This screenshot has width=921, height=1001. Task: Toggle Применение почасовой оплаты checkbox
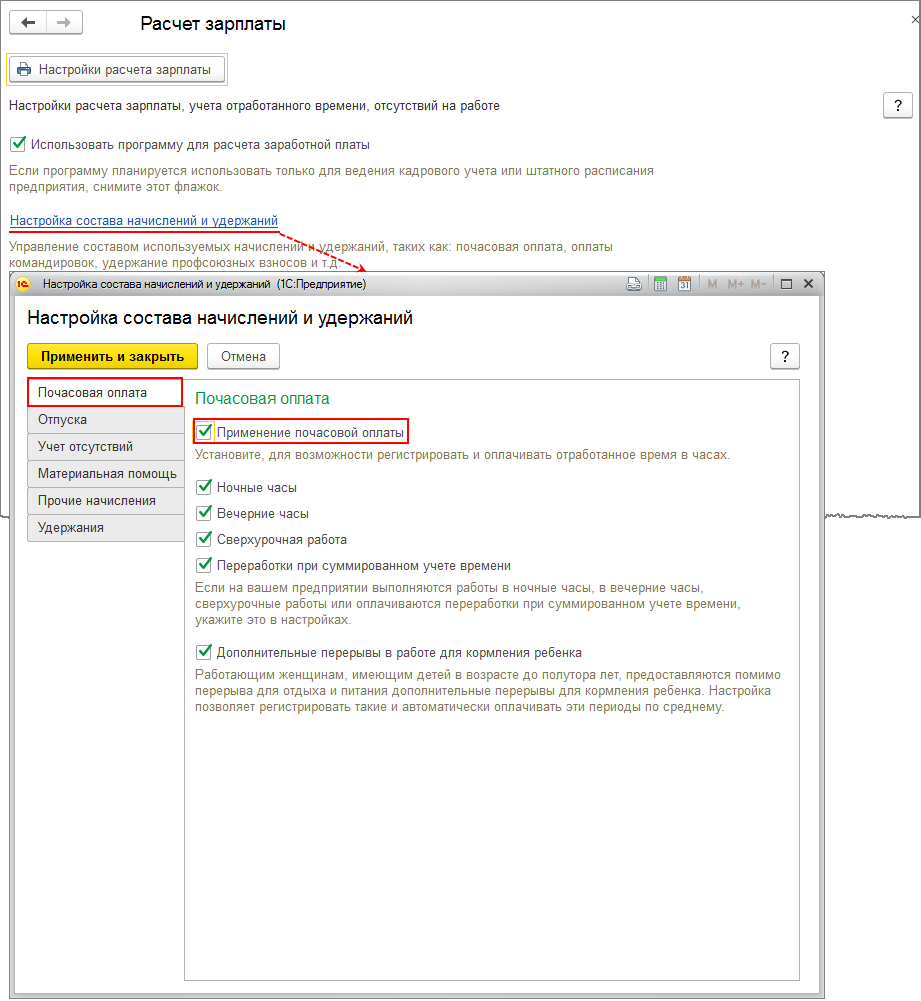[x=204, y=432]
